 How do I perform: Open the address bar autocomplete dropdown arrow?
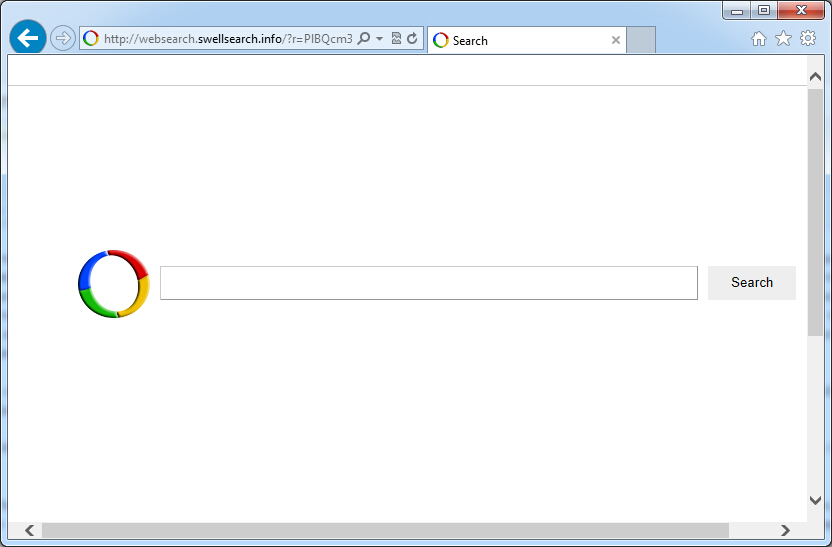[379, 39]
